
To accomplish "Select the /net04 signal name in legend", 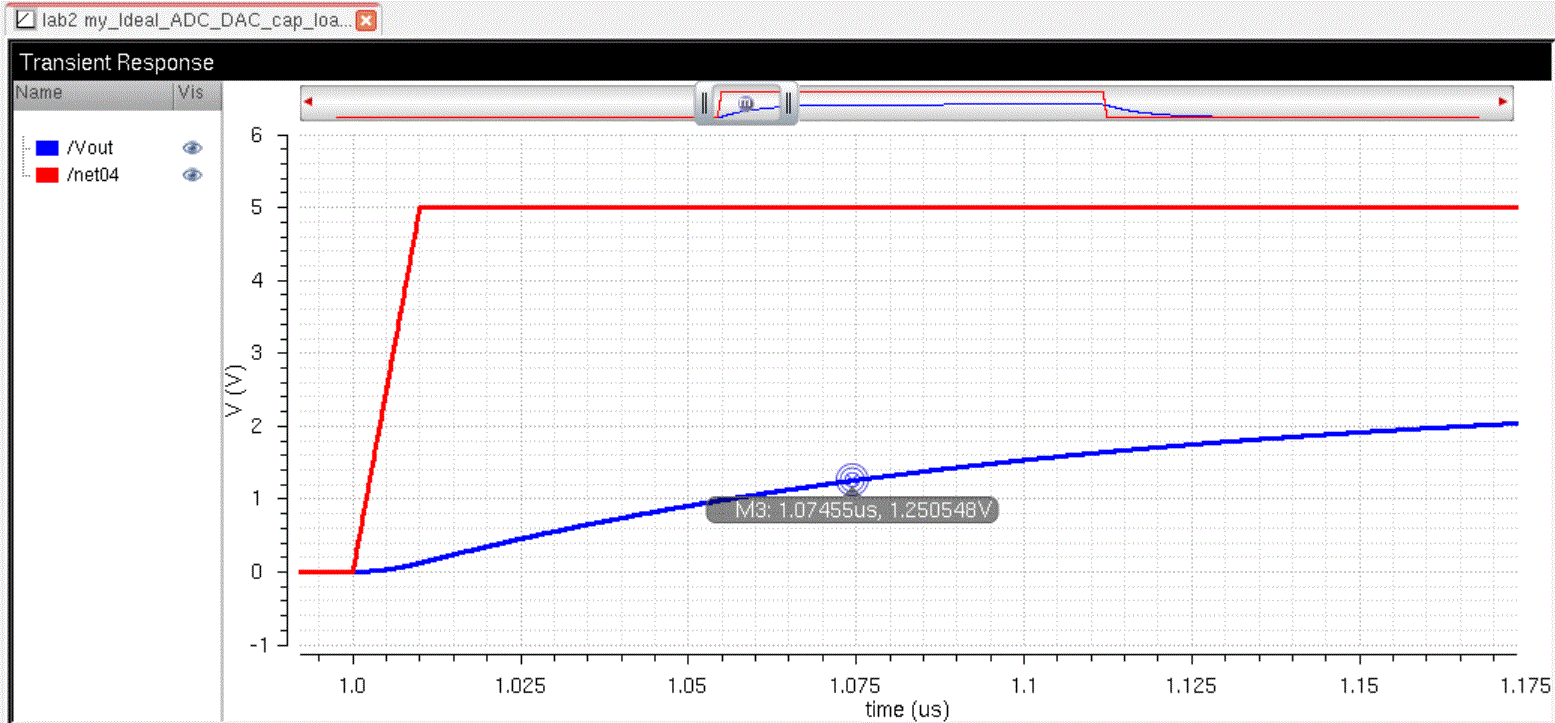I will [x=93, y=175].
